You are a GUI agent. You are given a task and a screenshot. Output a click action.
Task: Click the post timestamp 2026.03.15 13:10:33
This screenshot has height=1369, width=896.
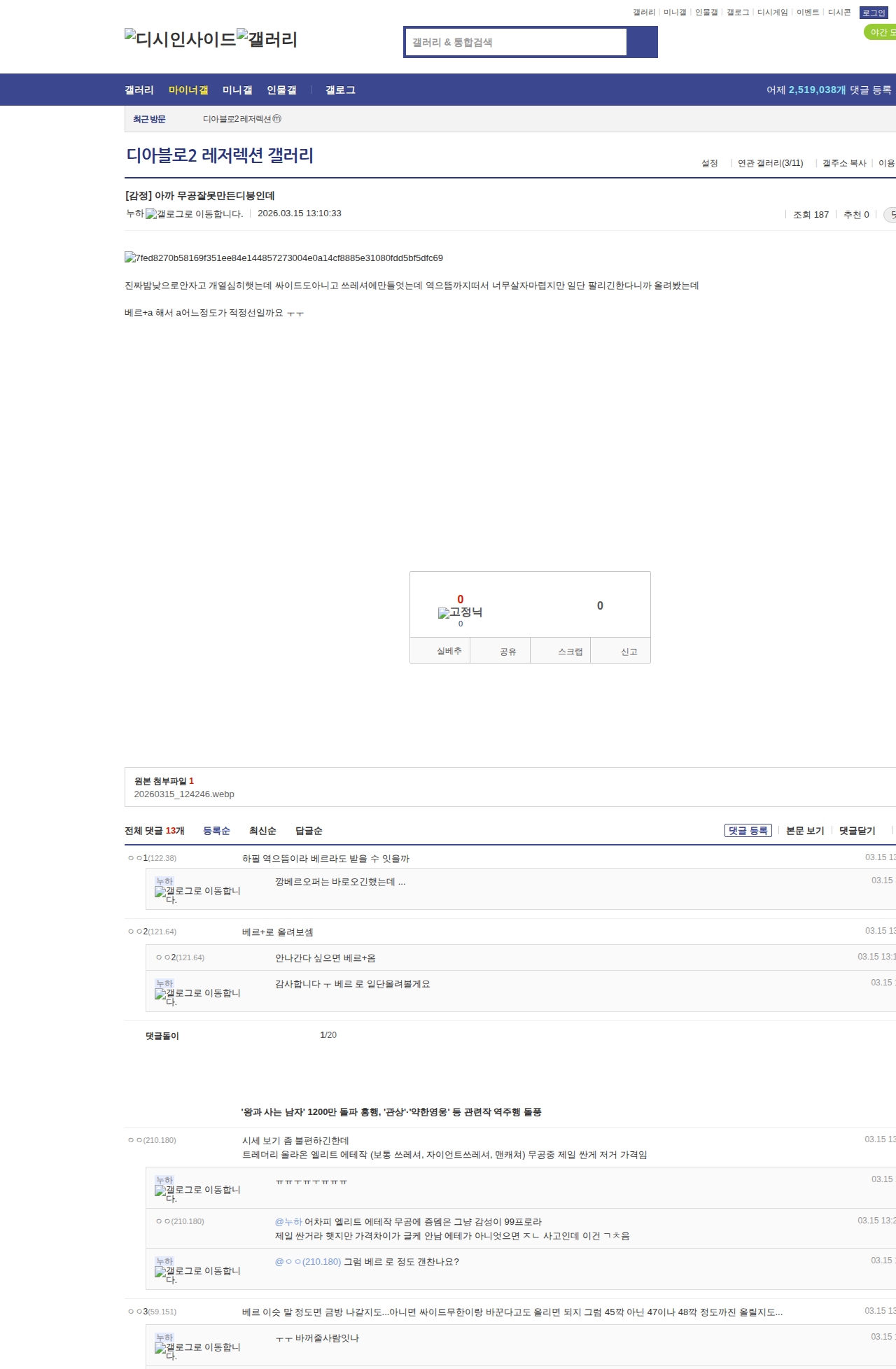[x=300, y=213]
